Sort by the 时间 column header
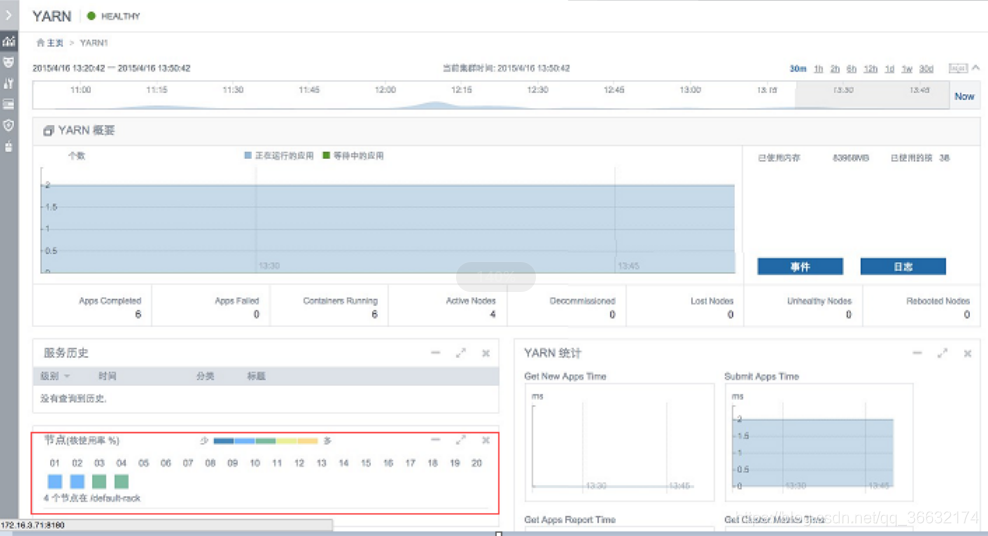988x536 pixels. pos(107,376)
